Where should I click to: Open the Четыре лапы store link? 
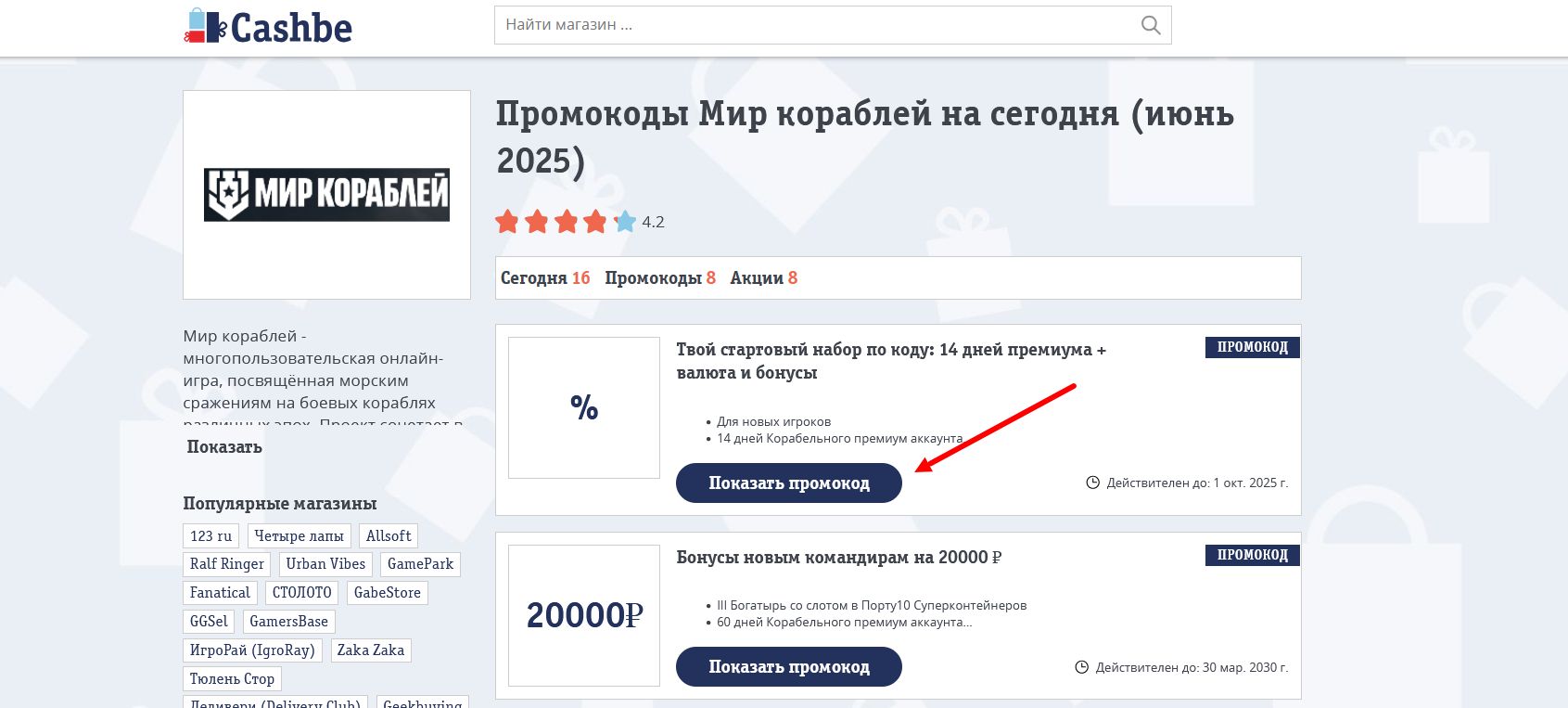(299, 535)
